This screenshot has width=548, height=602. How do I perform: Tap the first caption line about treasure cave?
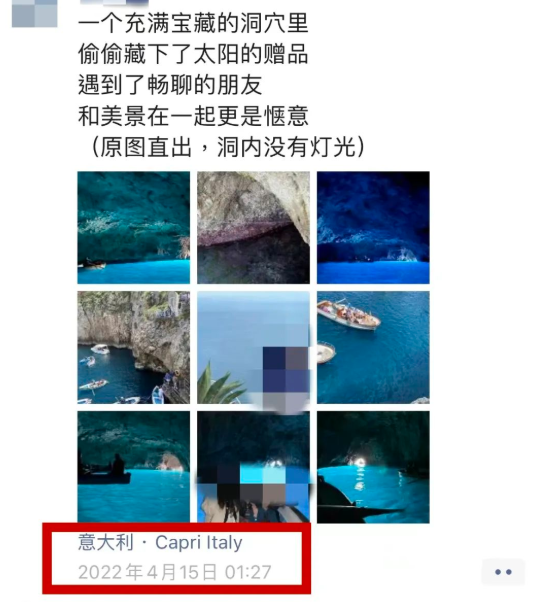coord(193,23)
